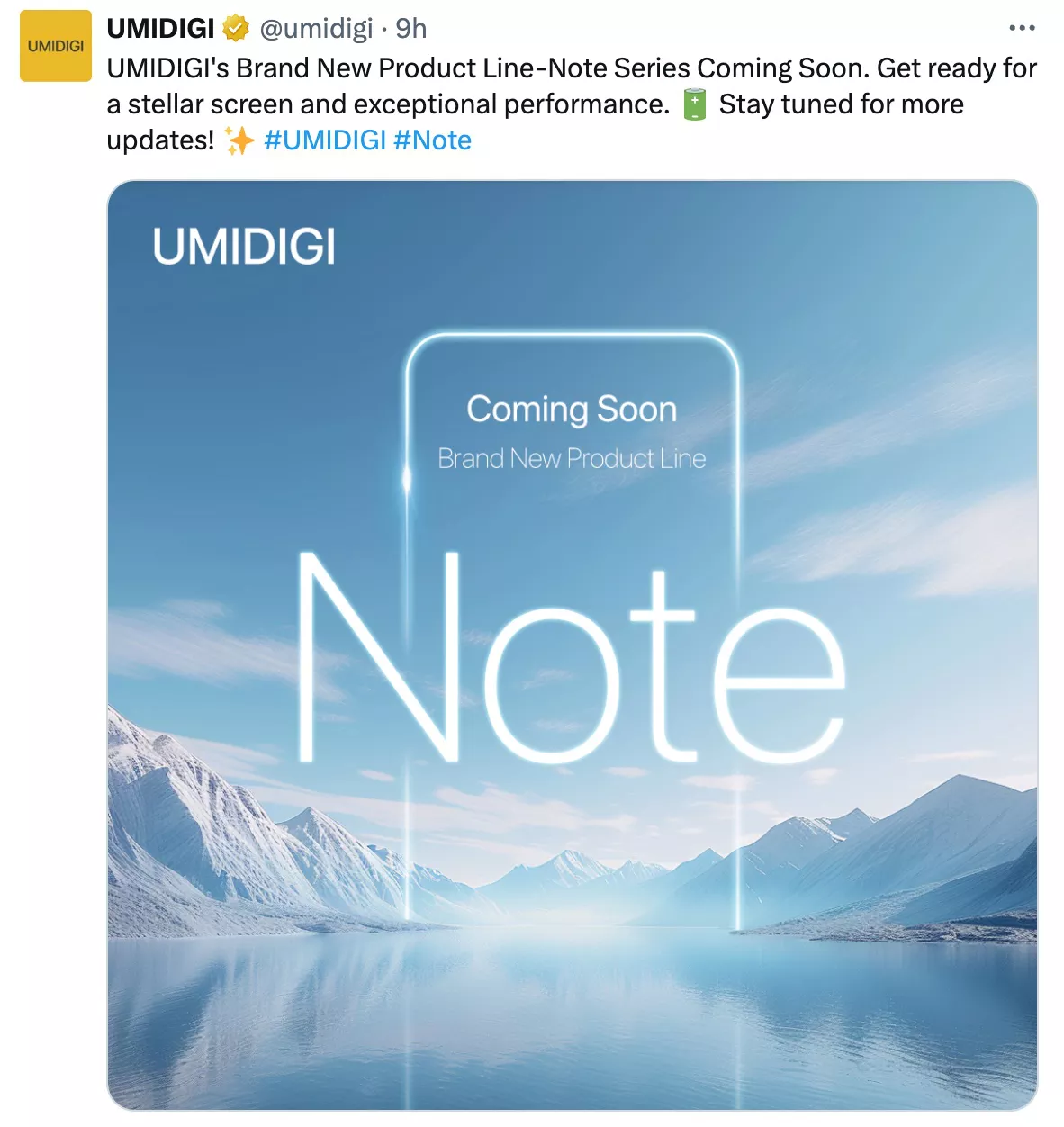This screenshot has width=1064, height=1127.
Task: Click the 'Coming Soon' text in the image
Action: click(572, 410)
